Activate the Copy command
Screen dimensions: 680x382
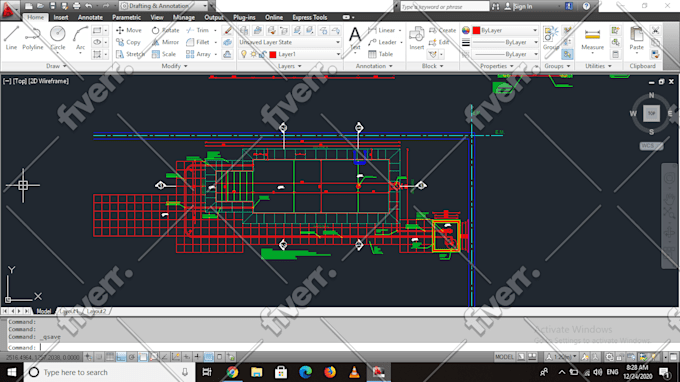pos(128,42)
